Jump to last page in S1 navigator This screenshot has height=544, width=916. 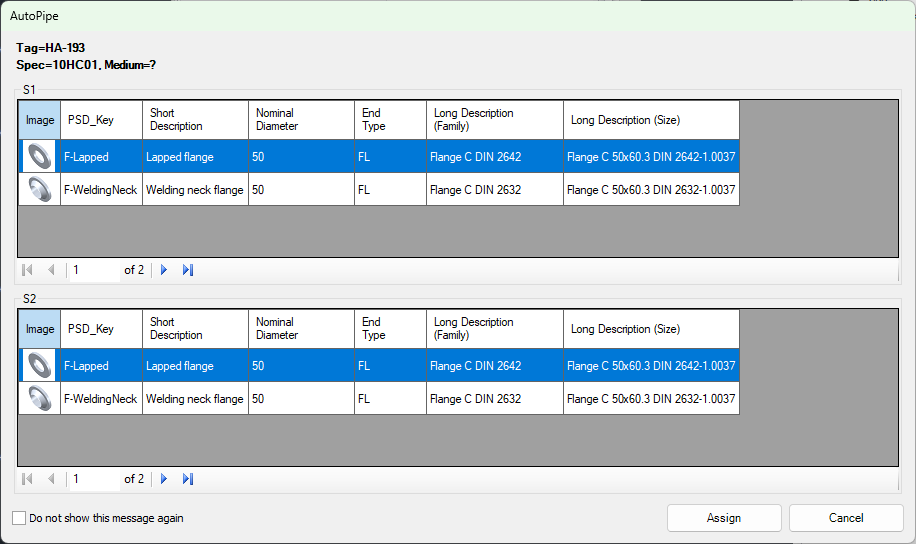tap(188, 270)
